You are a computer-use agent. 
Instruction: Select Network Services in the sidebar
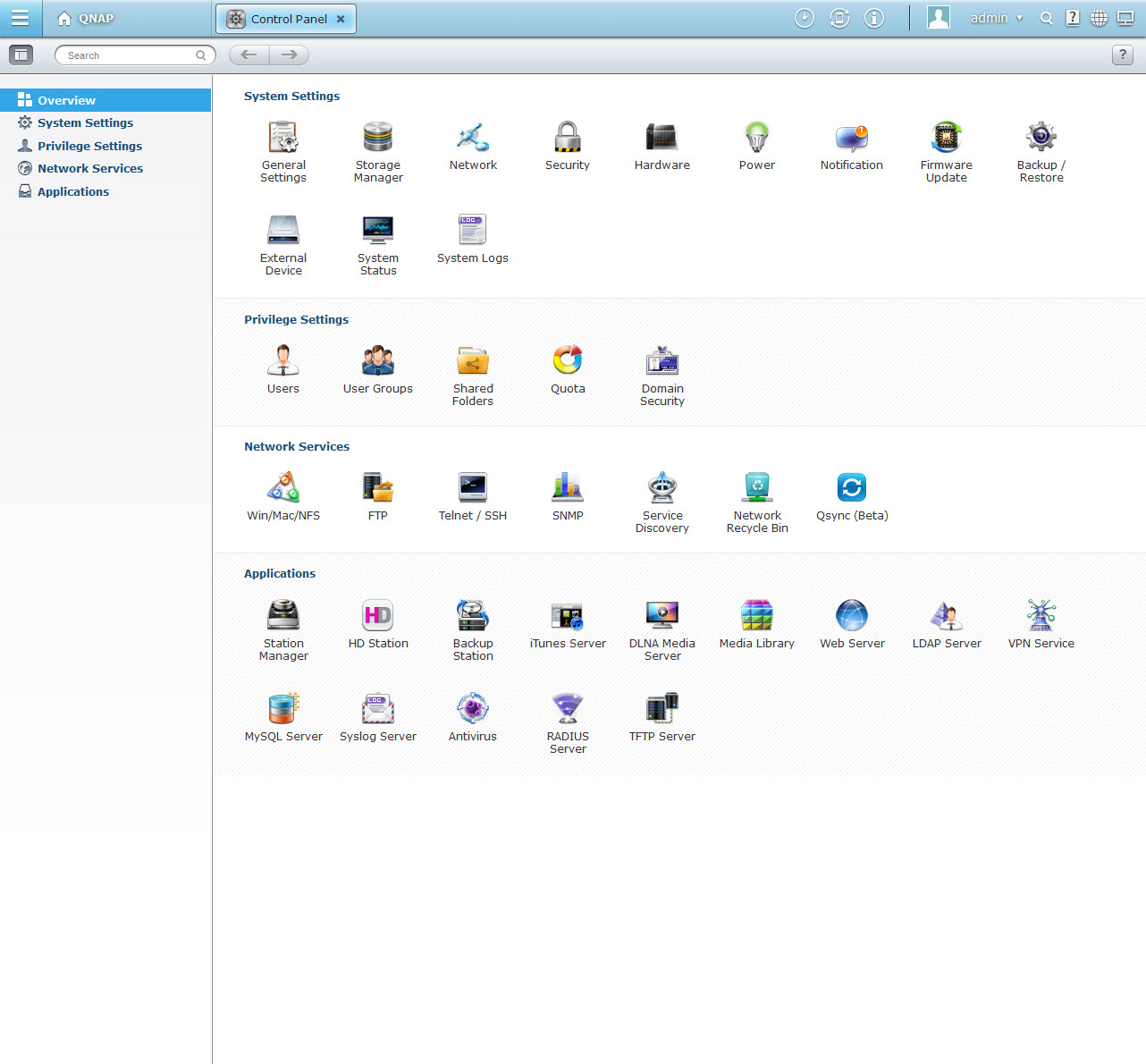89,168
